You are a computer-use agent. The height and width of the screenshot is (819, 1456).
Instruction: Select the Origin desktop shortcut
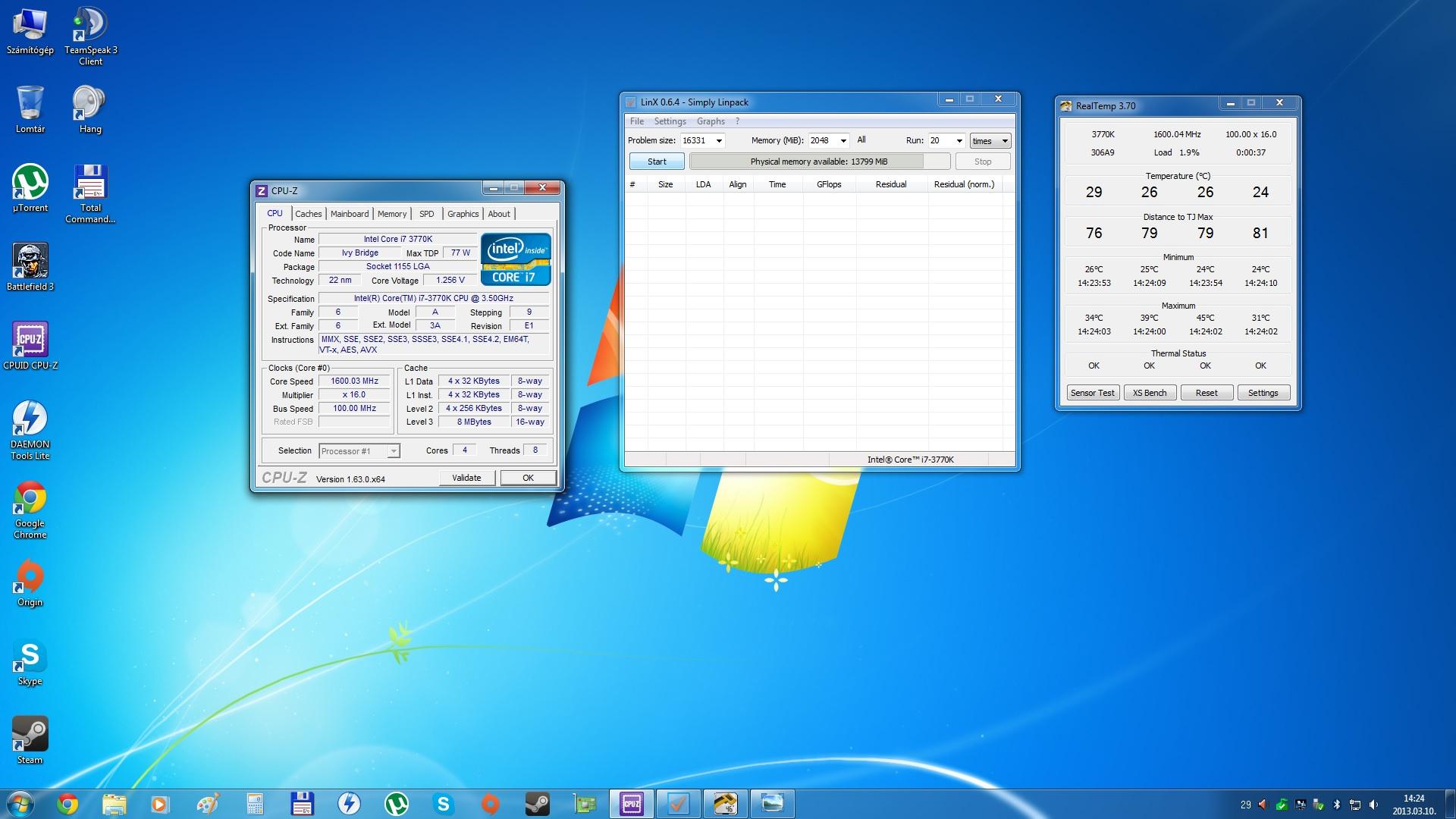(30, 583)
